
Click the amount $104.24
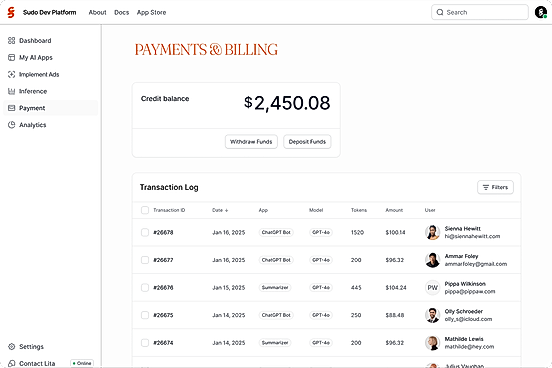tap(396, 288)
